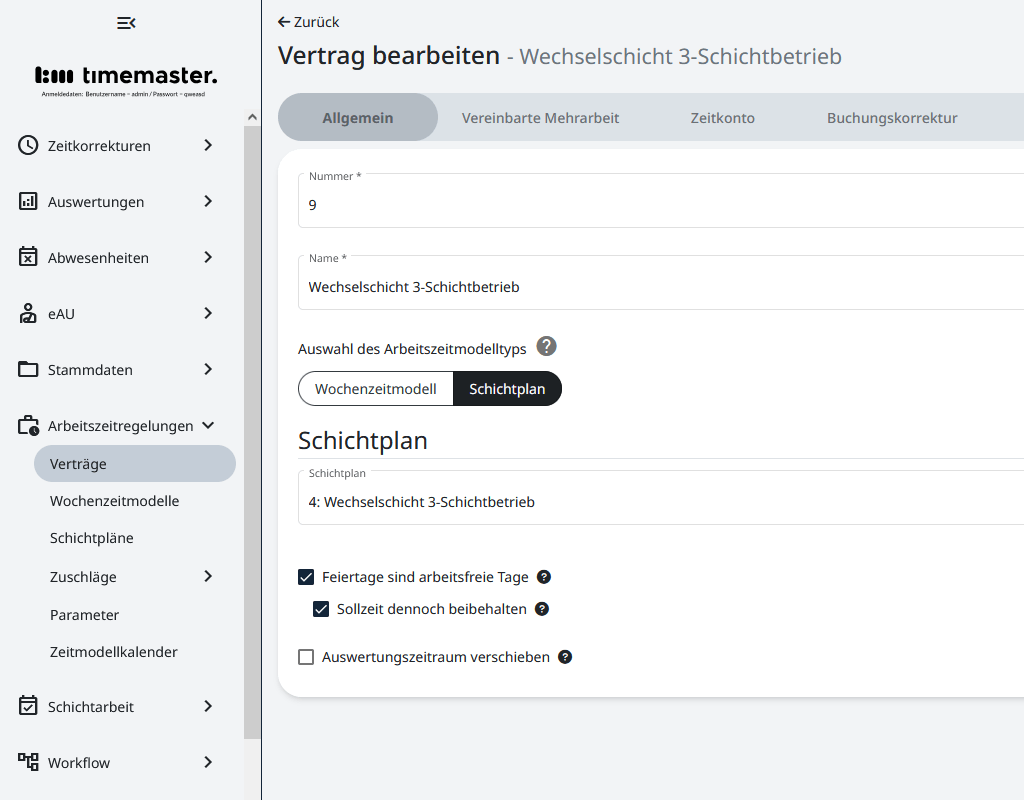
Task: Click the 'Zurück' link
Action: [x=308, y=21]
